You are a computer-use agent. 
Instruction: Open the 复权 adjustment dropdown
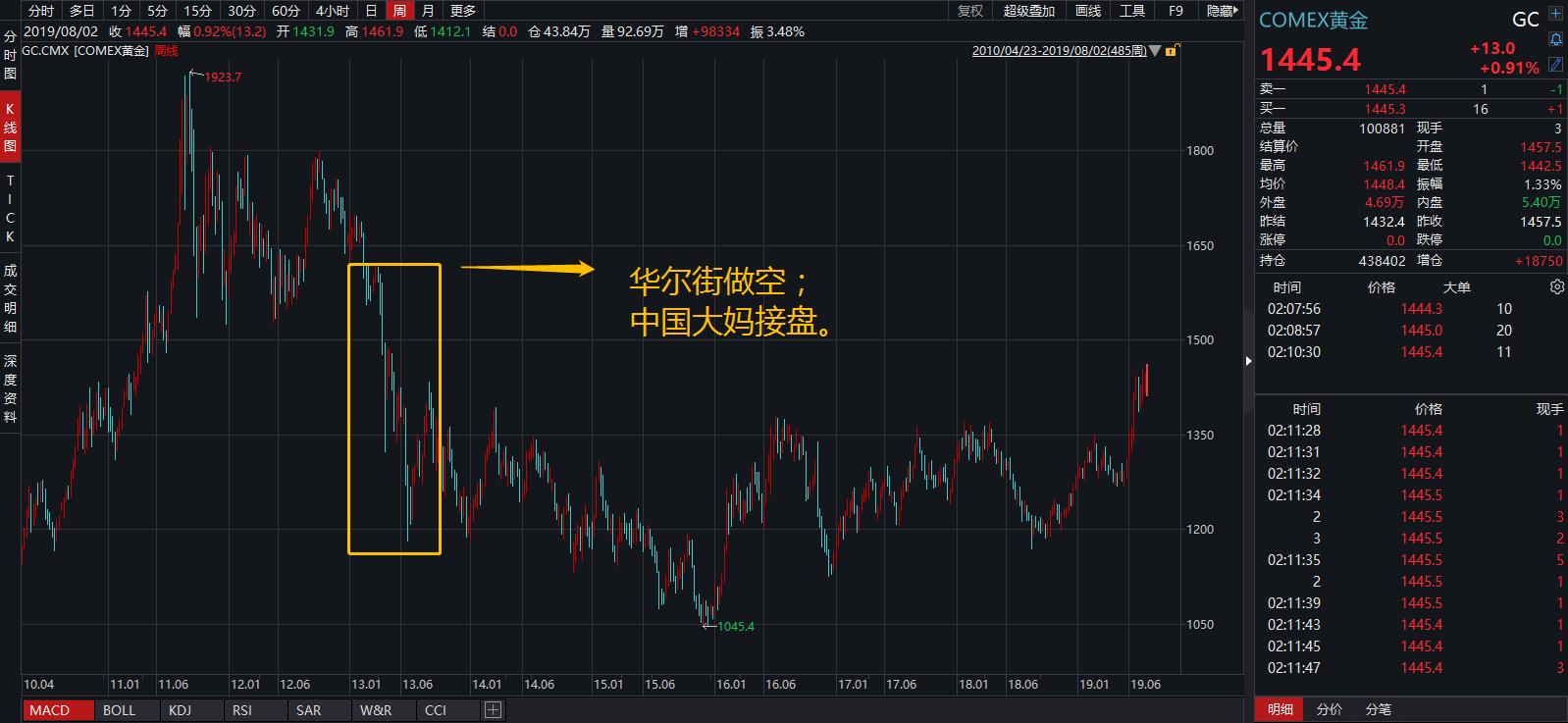(x=970, y=11)
